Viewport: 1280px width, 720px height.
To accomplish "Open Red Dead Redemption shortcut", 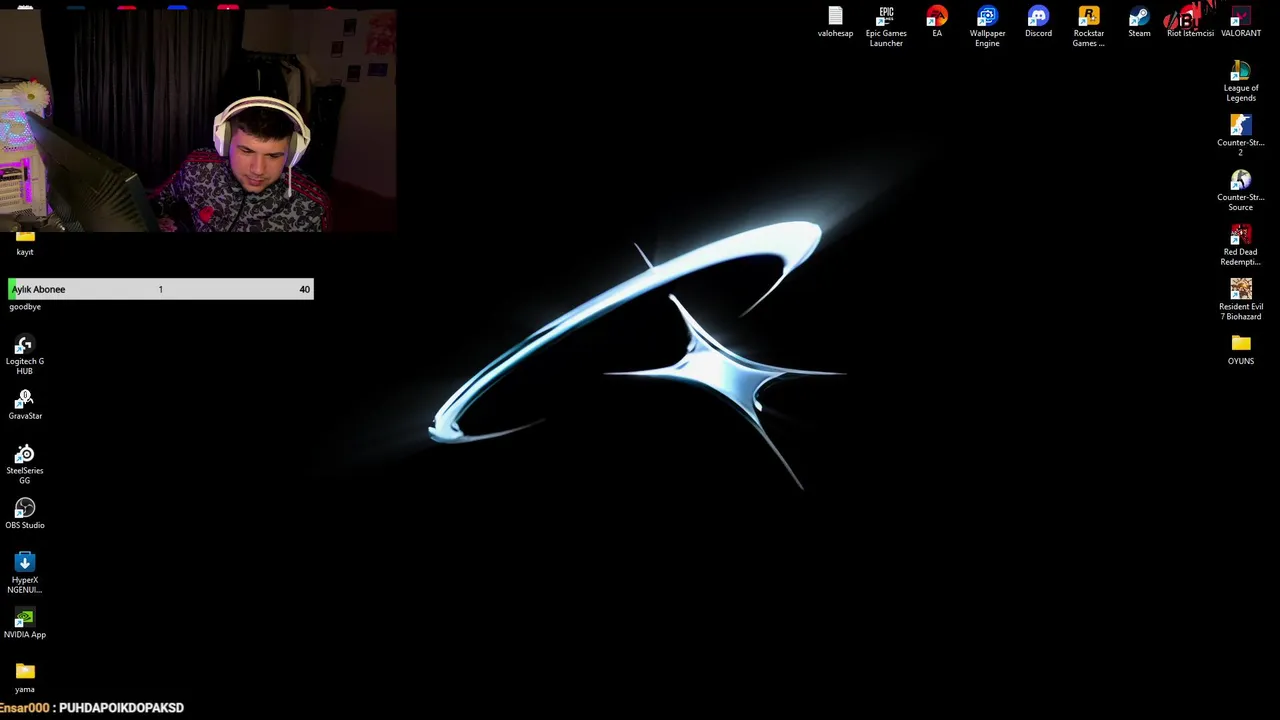I will tap(1241, 246).
